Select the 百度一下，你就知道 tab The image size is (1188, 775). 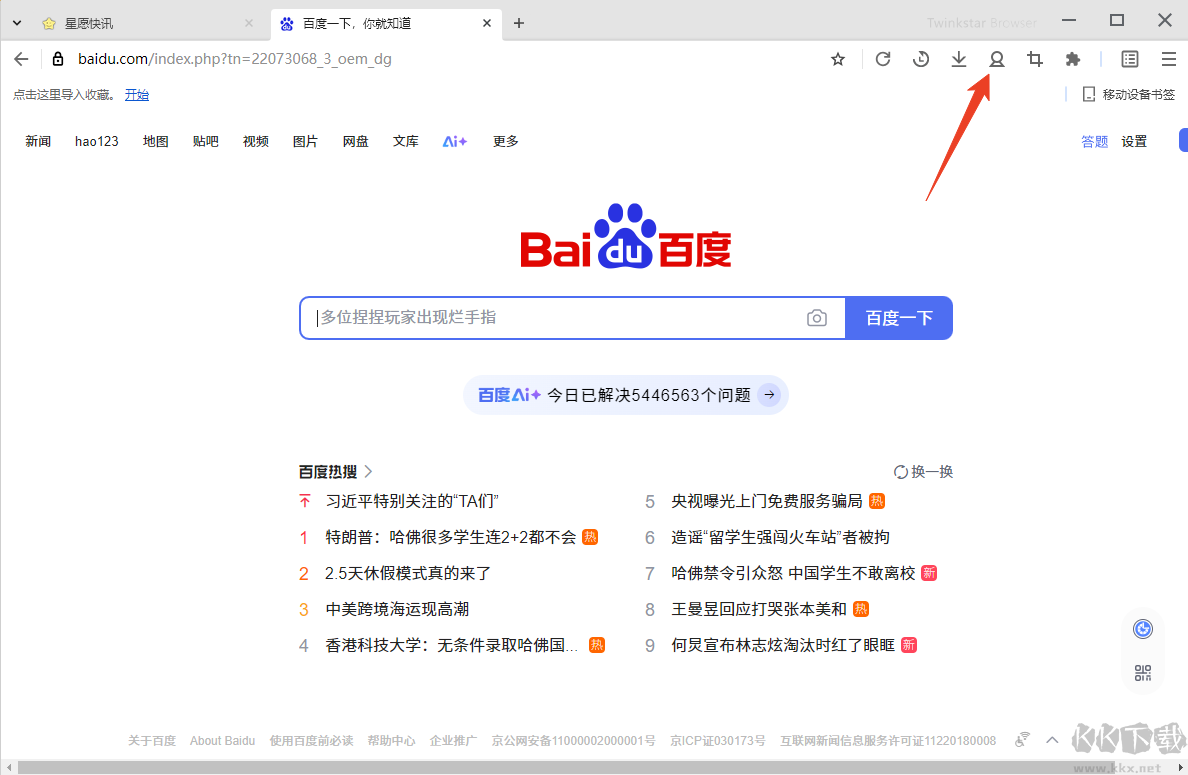coord(386,23)
